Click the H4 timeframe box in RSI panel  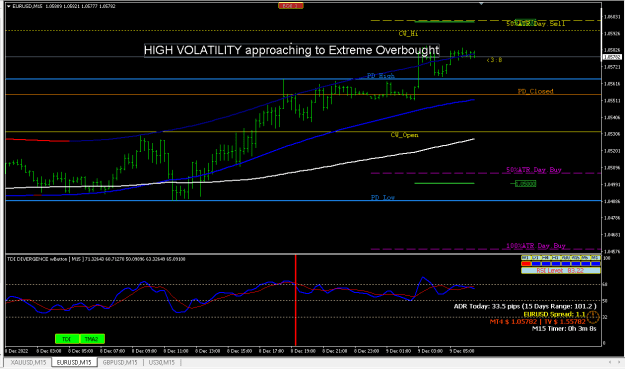coord(546,257)
